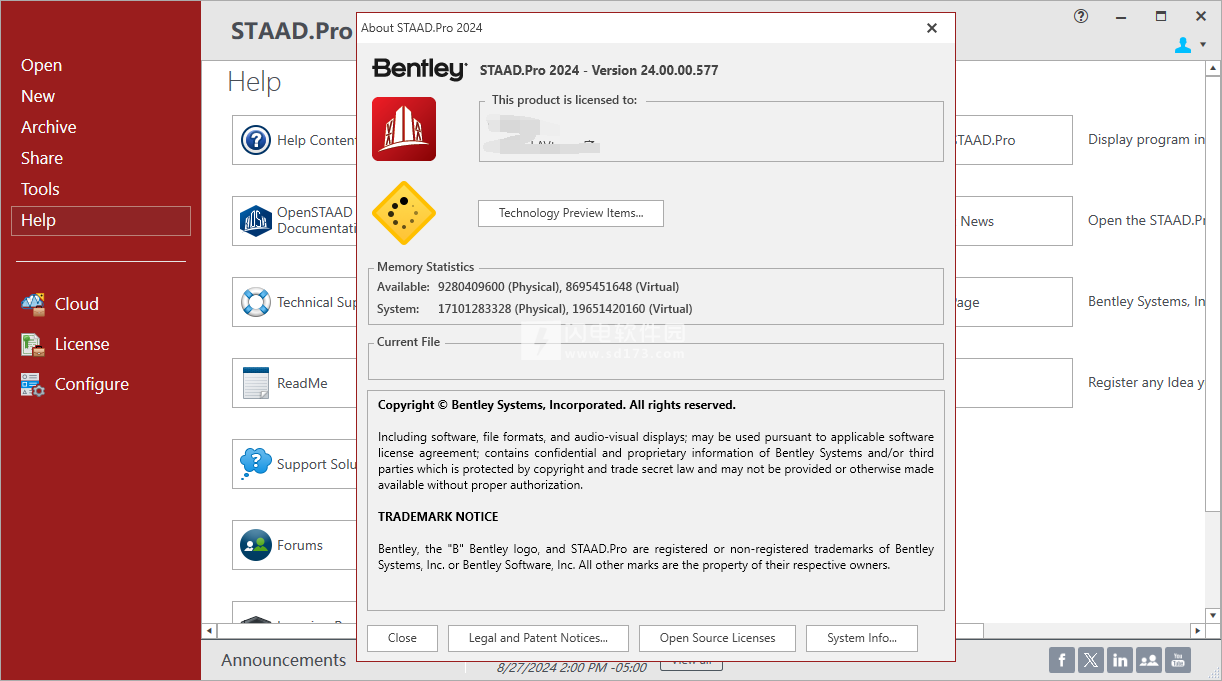Click the horizontal scrollbar right arrow
Viewport: 1222px width, 681px height.
tap(1198, 631)
